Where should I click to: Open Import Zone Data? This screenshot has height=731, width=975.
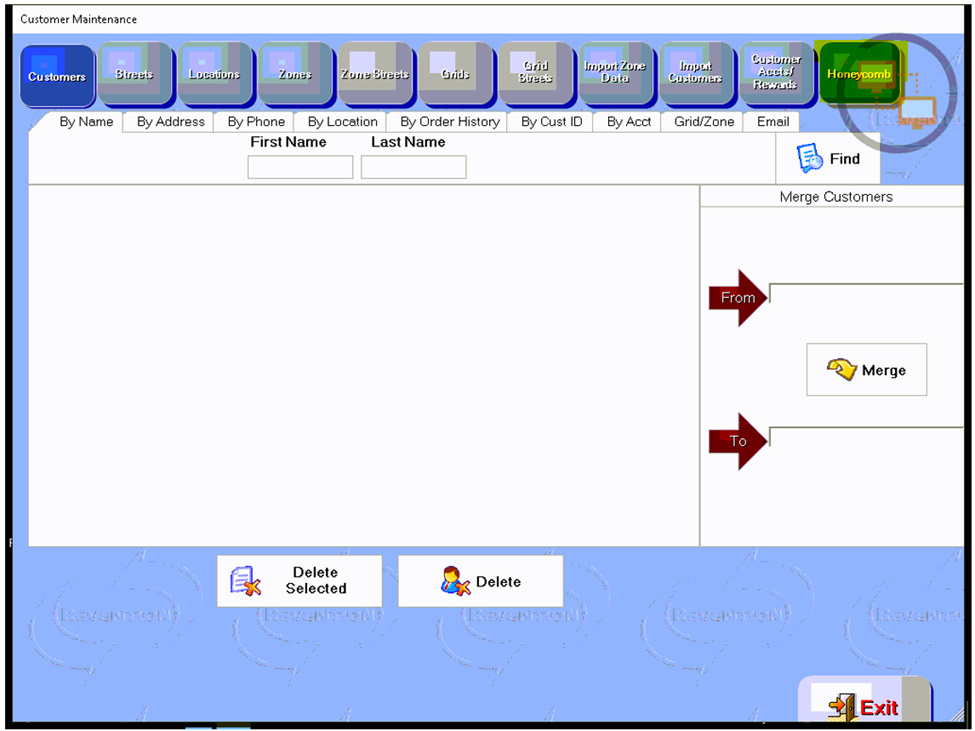(615, 73)
